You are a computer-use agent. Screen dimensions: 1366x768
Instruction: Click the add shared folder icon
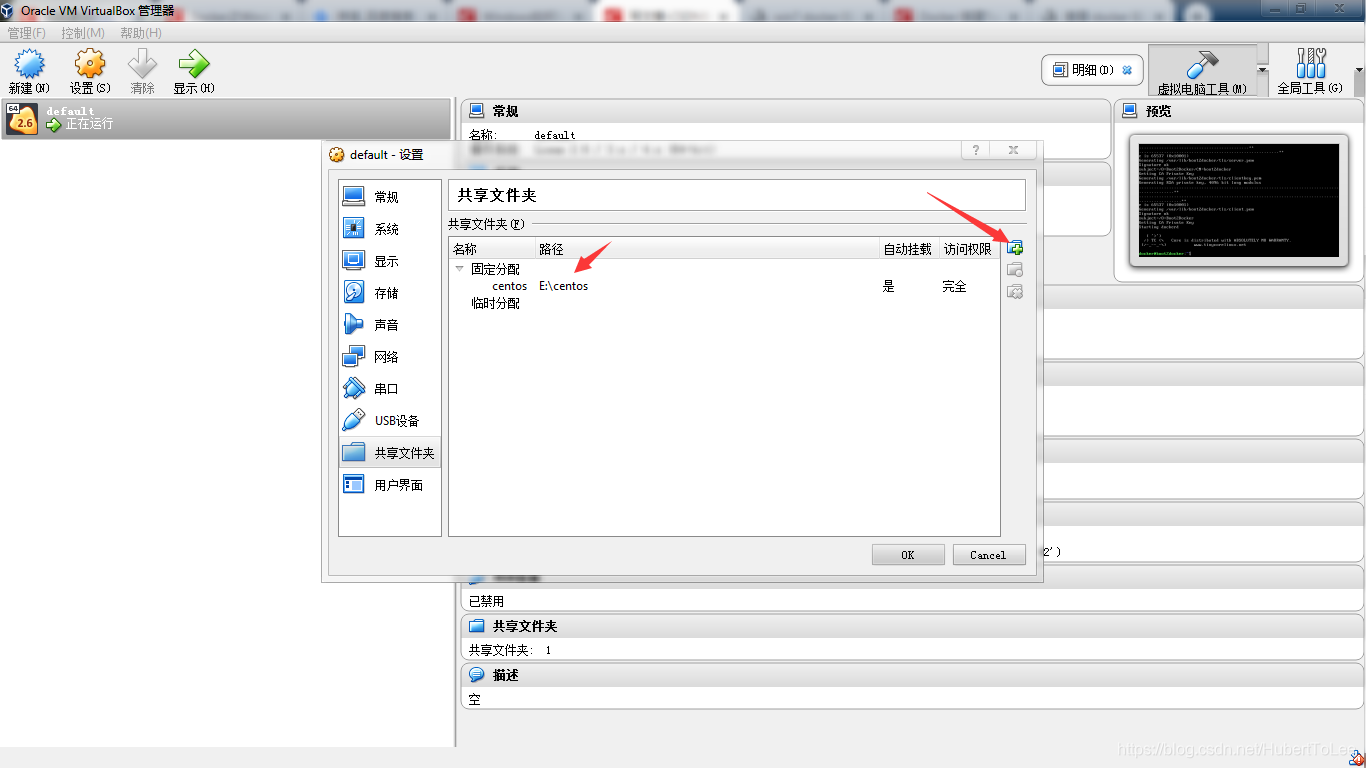pos(1014,248)
